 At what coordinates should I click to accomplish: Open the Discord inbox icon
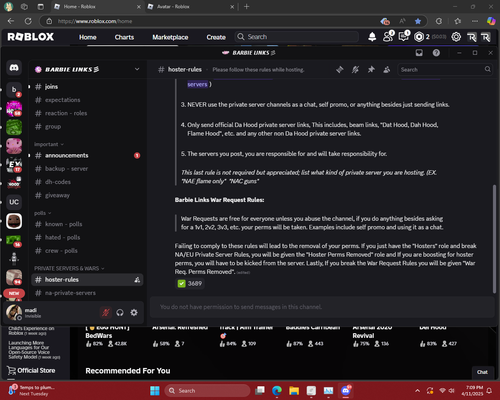419,53
